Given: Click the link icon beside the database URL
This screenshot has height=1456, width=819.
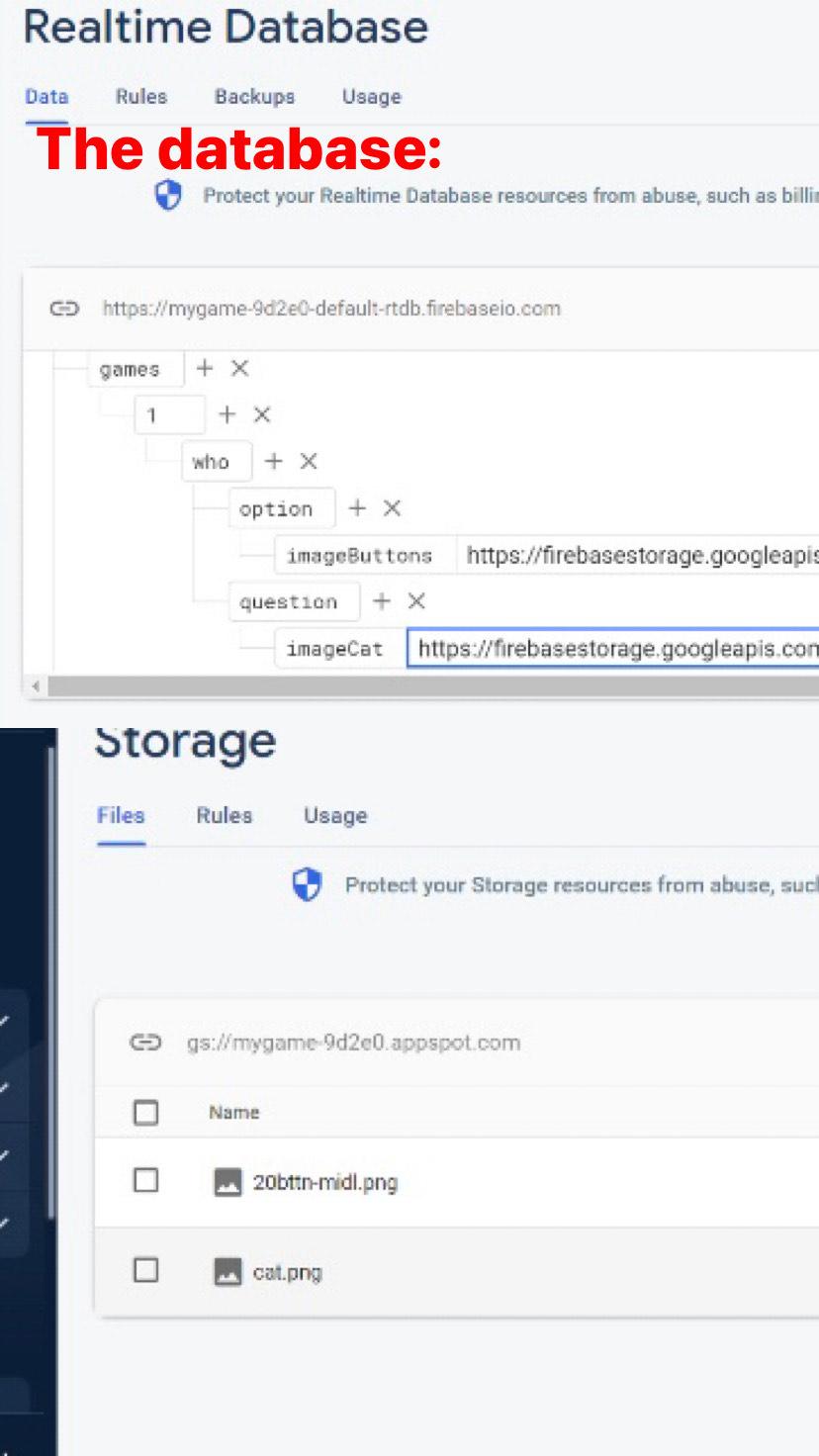Looking at the screenshot, I should tap(64, 309).
